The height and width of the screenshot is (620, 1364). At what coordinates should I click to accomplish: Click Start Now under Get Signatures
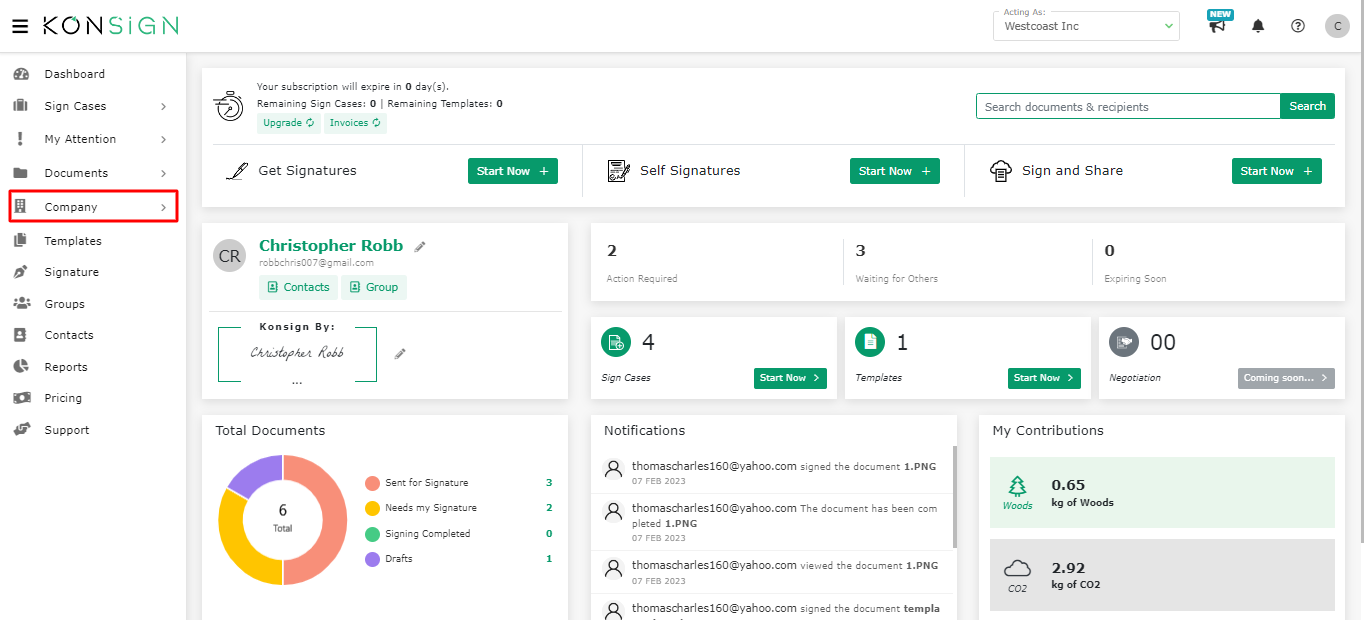512,170
